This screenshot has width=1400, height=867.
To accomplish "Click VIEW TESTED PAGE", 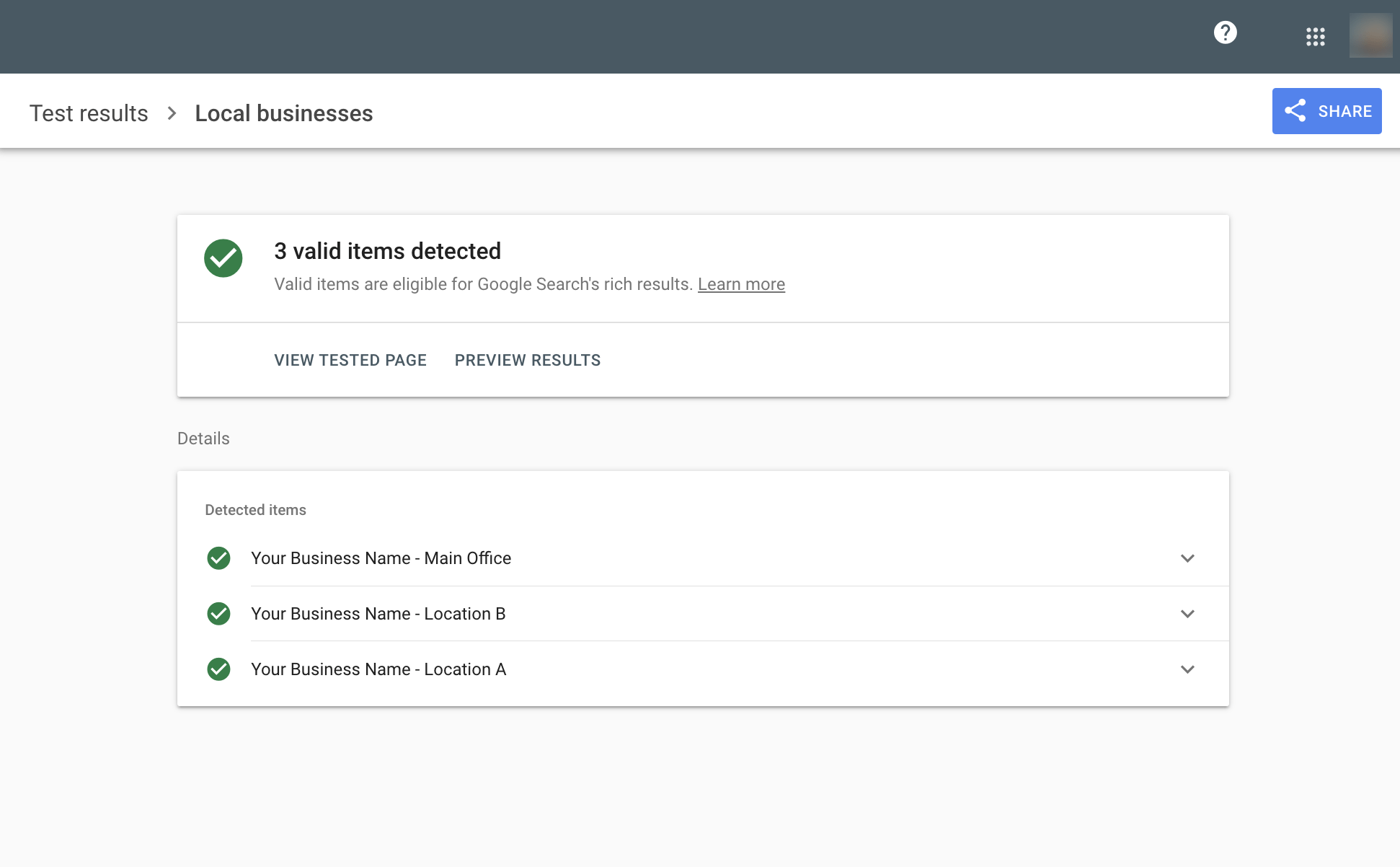I will click(x=350, y=360).
